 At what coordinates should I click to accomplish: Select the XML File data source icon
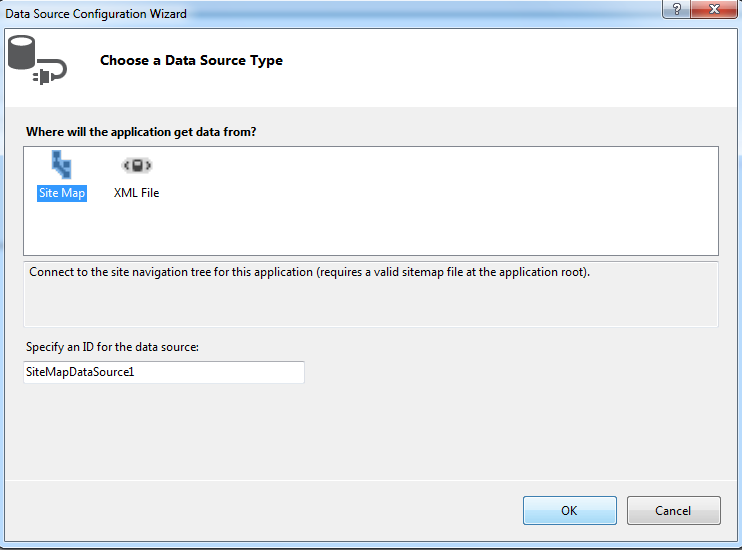[x=136, y=166]
